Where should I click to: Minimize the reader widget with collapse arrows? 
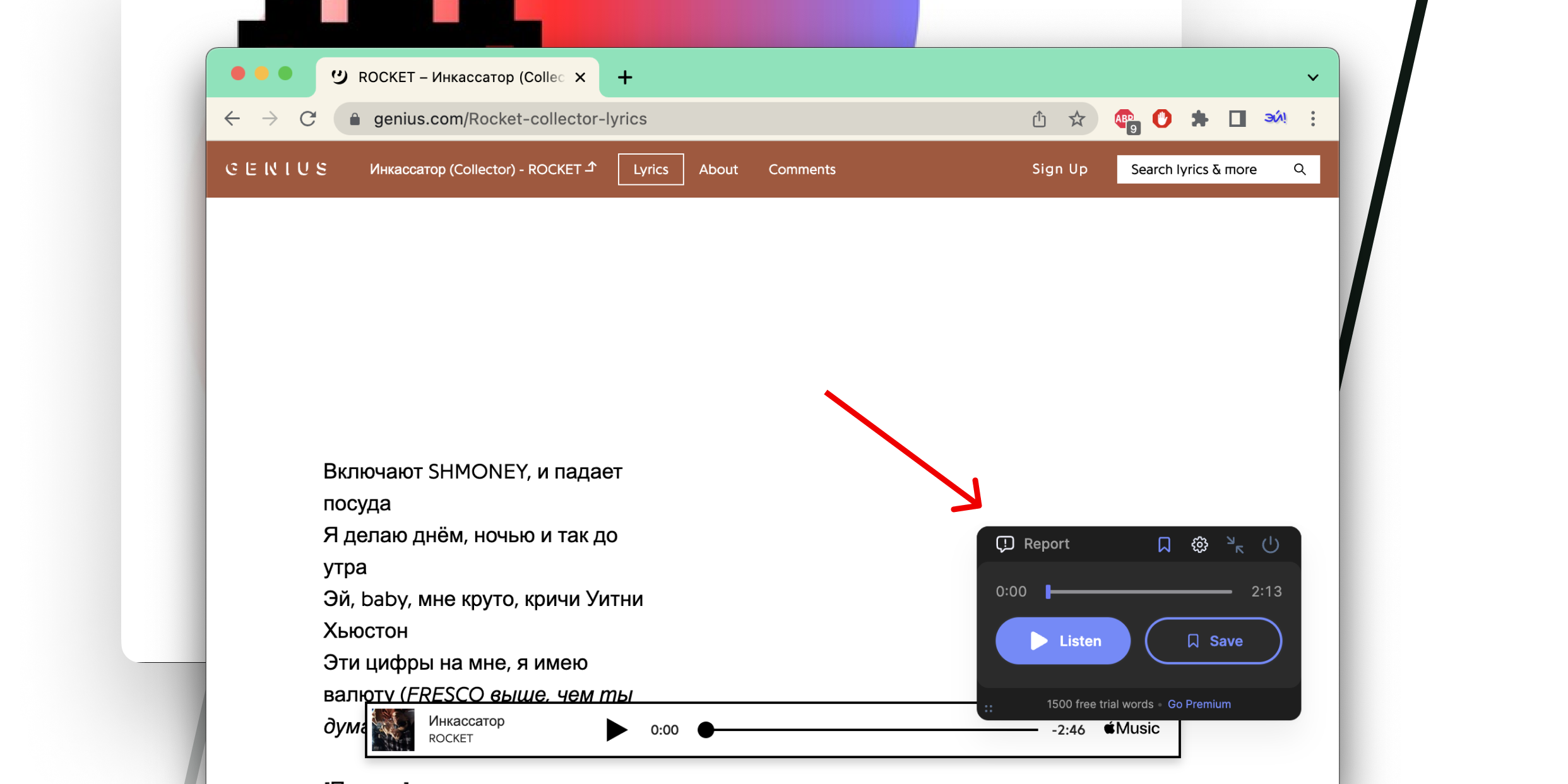tap(1235, 544)
